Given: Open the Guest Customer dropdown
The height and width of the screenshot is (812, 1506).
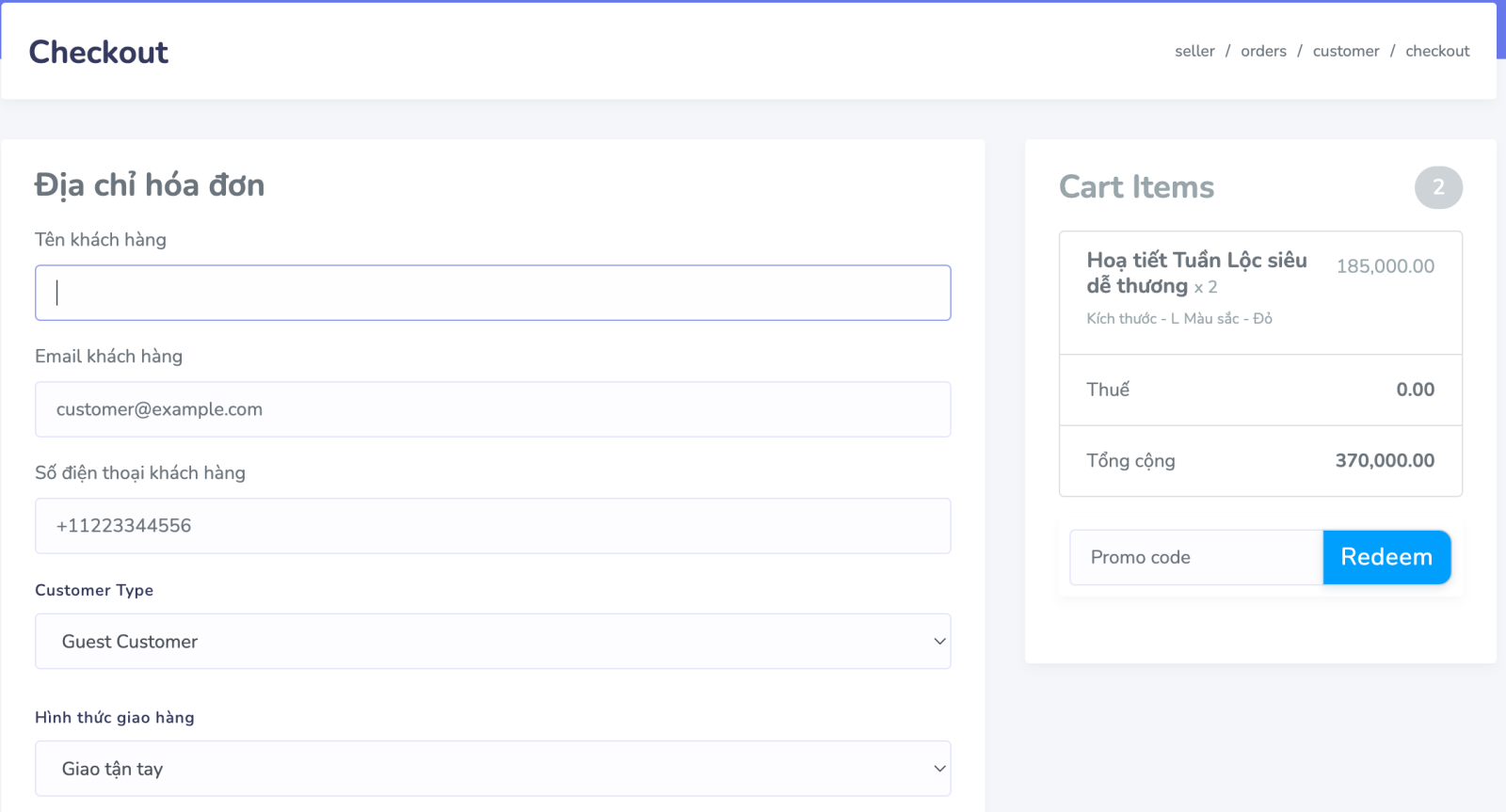Looking at the screenshot, I should click(x=492, y=642).
